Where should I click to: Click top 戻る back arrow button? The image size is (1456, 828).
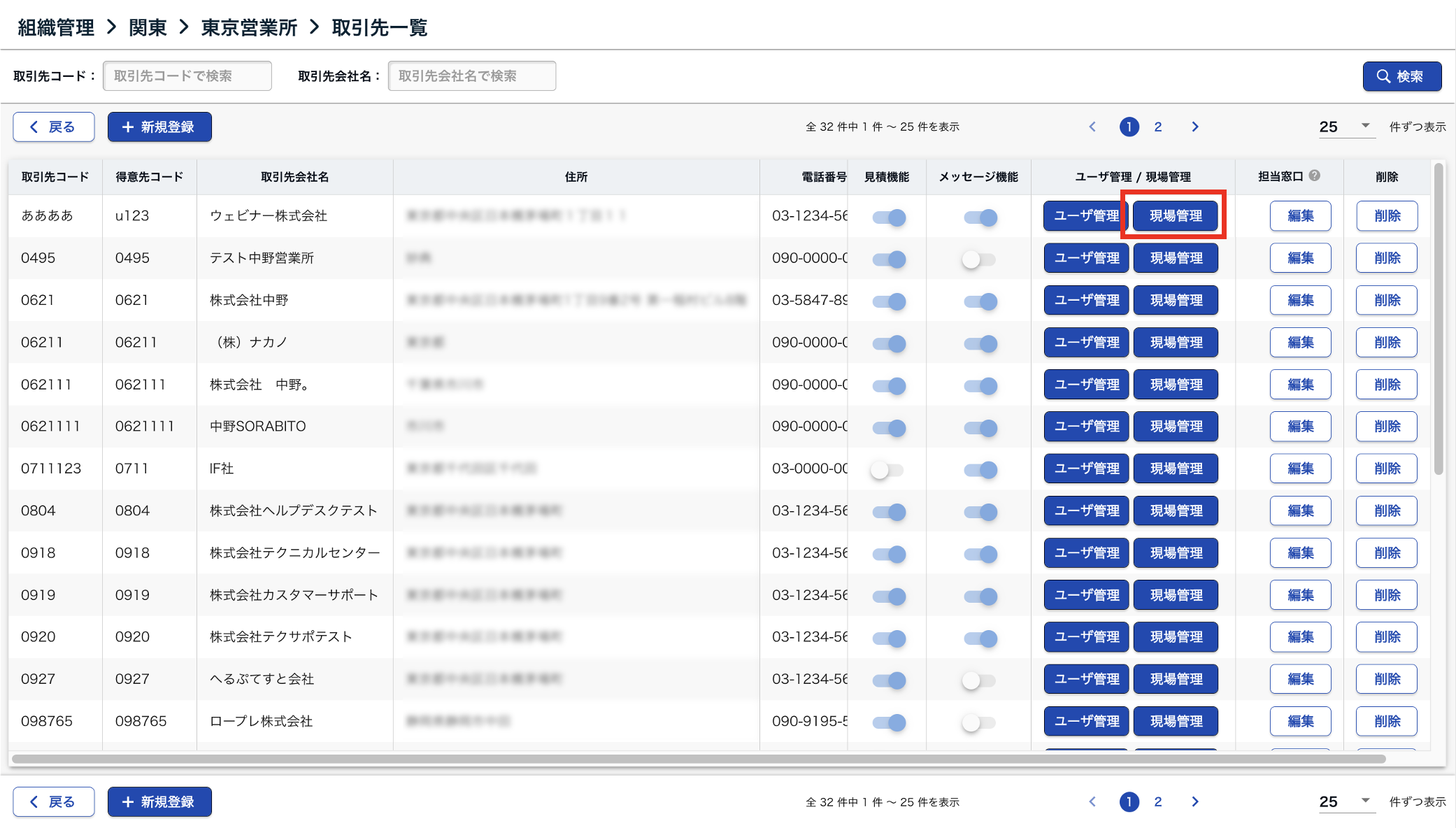tap(54, 127)
